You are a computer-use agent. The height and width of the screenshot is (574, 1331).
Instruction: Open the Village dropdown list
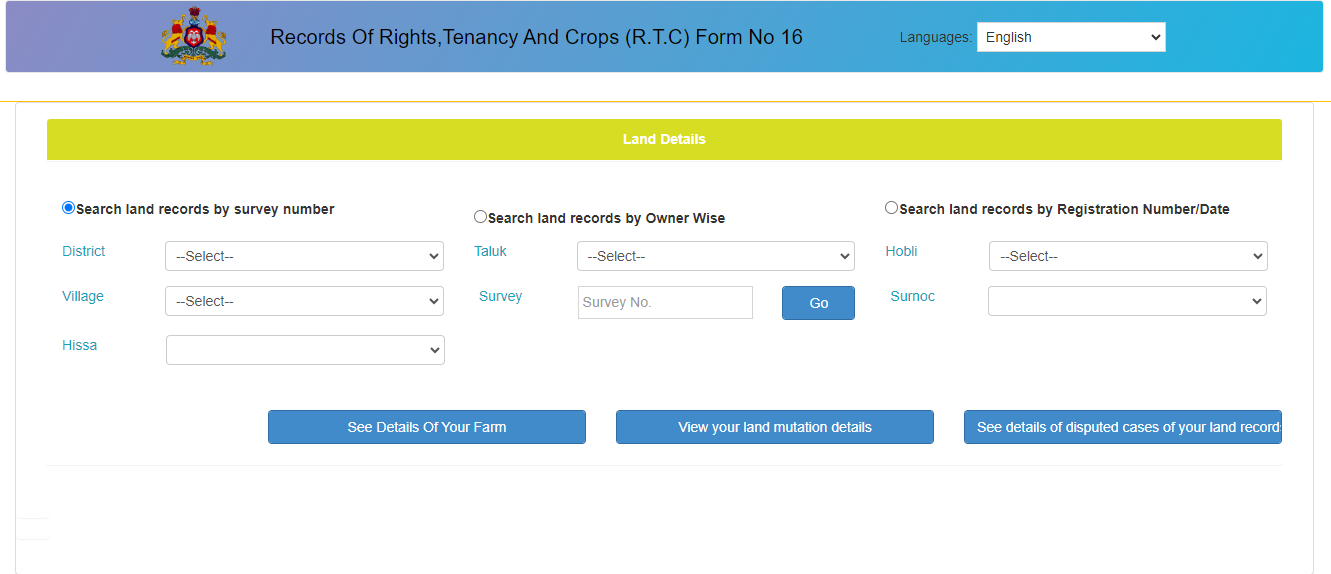(x=304, y=301)
